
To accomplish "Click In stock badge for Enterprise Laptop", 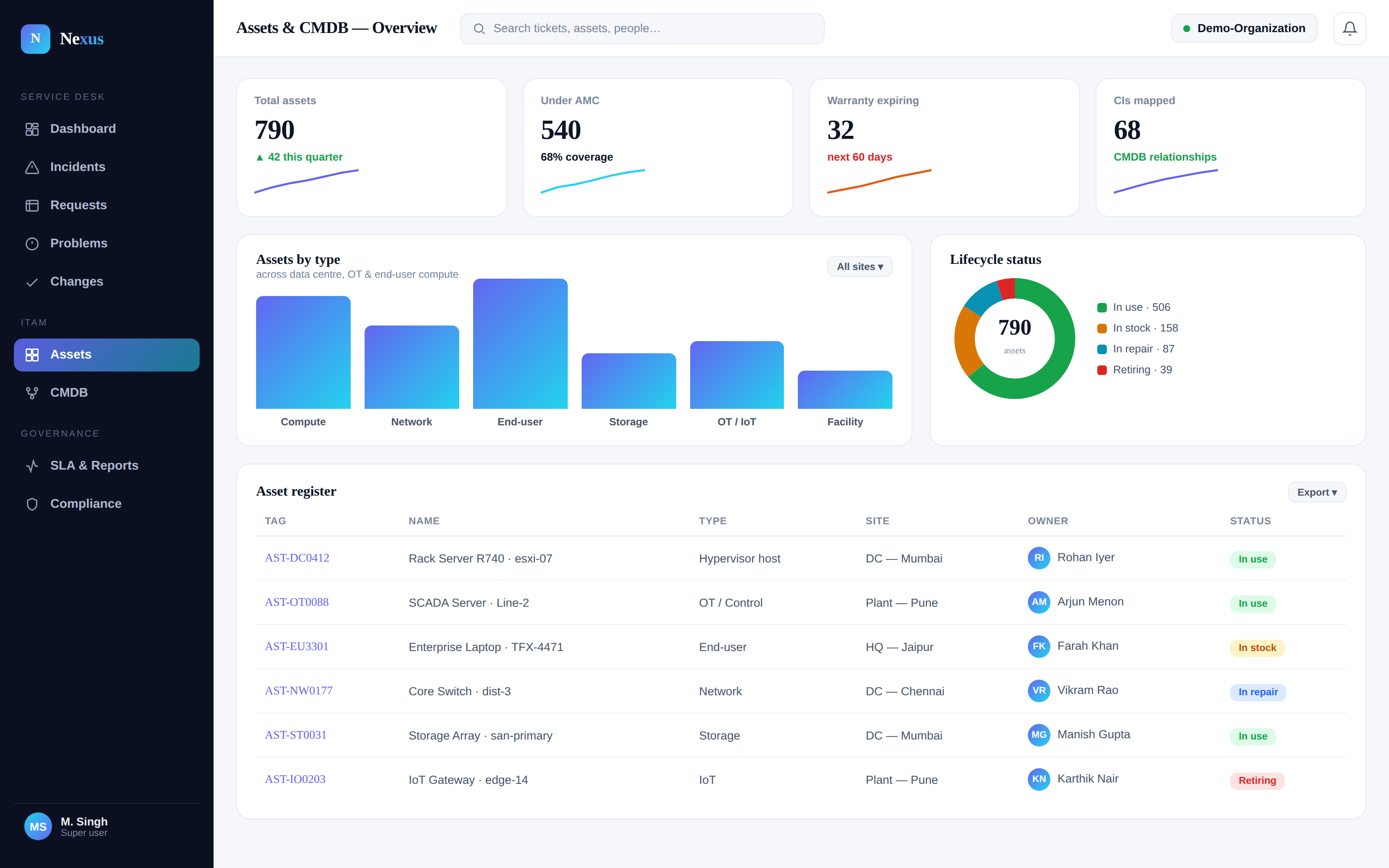I will coord(1257,648).
